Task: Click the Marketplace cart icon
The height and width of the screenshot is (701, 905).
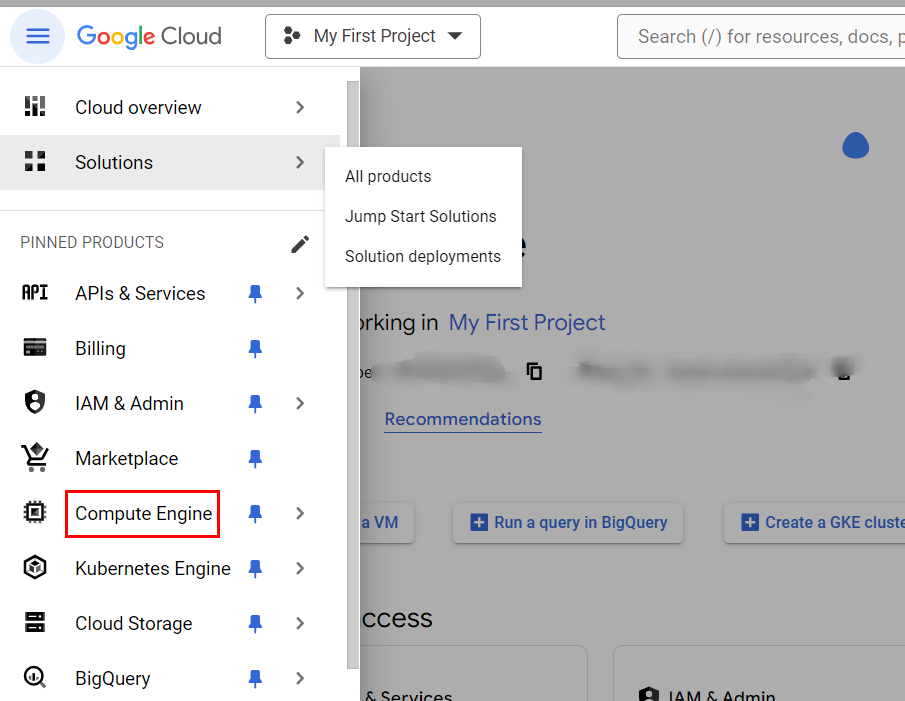Action: point(36,457)
